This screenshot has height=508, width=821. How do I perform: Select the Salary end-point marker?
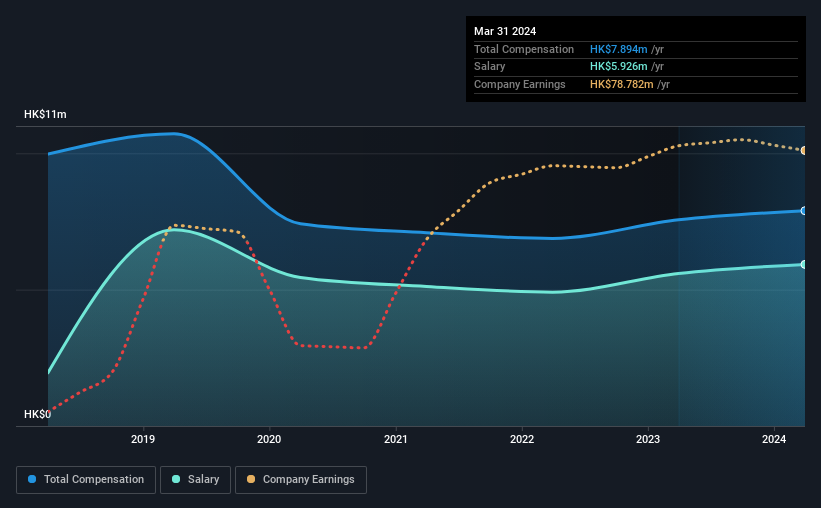pos(804,264)
